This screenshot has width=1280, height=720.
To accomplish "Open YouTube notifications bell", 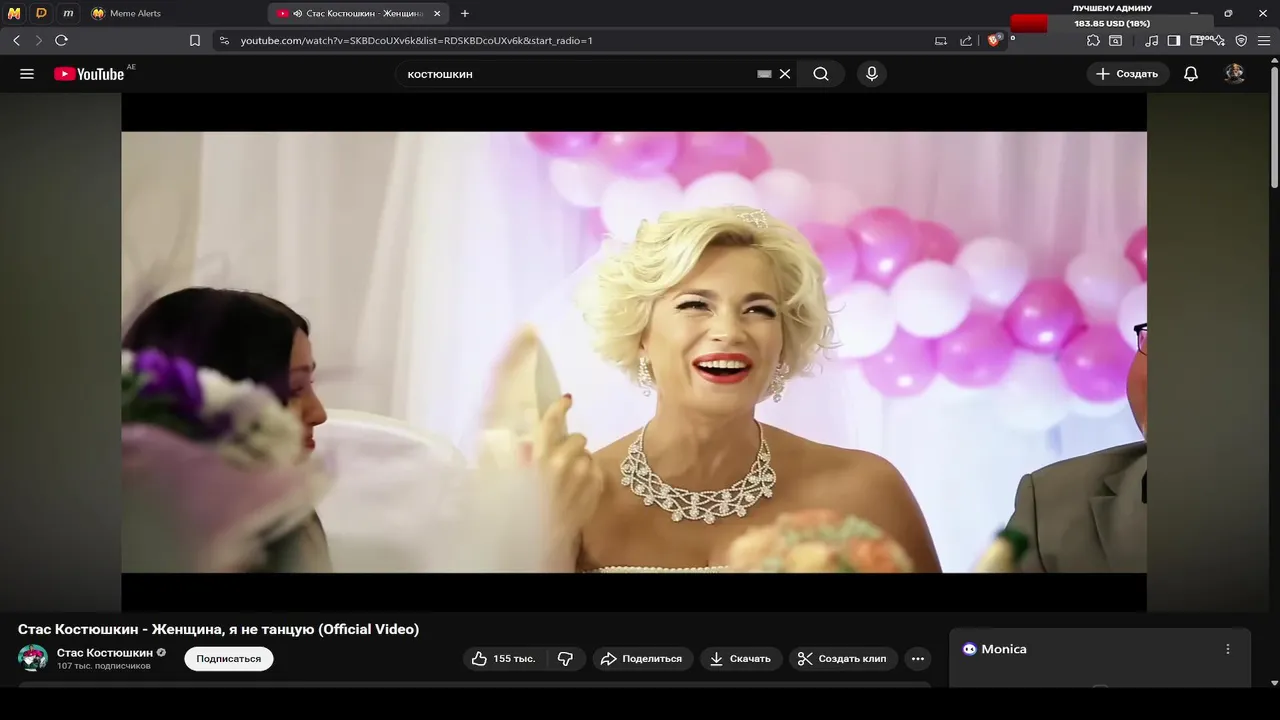I will coord(1191,74).
